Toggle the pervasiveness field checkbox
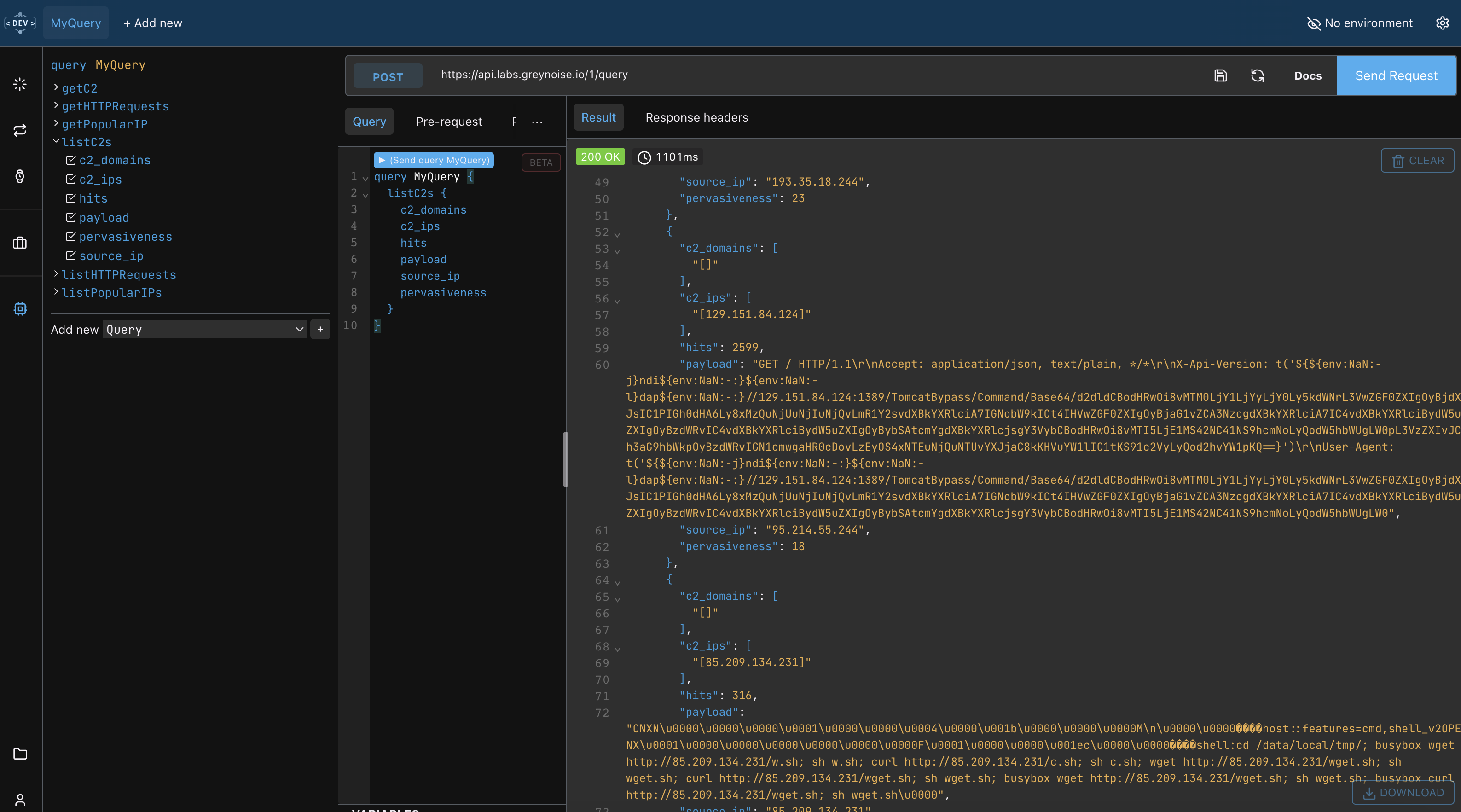Viewport: 1461px width, 812px height. pyautogui.click(x=71, y=237)
